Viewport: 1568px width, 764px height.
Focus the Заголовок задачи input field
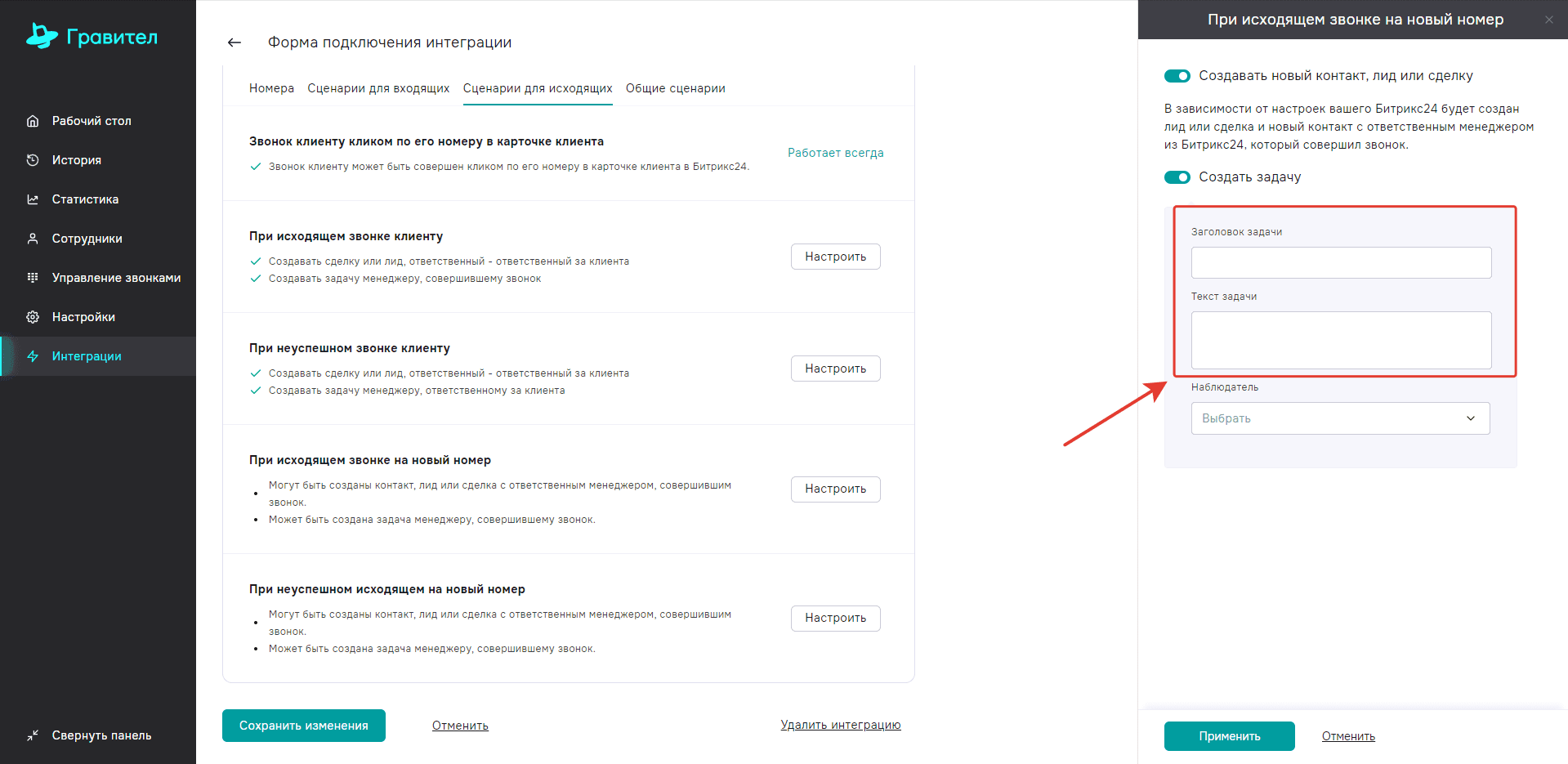pos(1341,263)
